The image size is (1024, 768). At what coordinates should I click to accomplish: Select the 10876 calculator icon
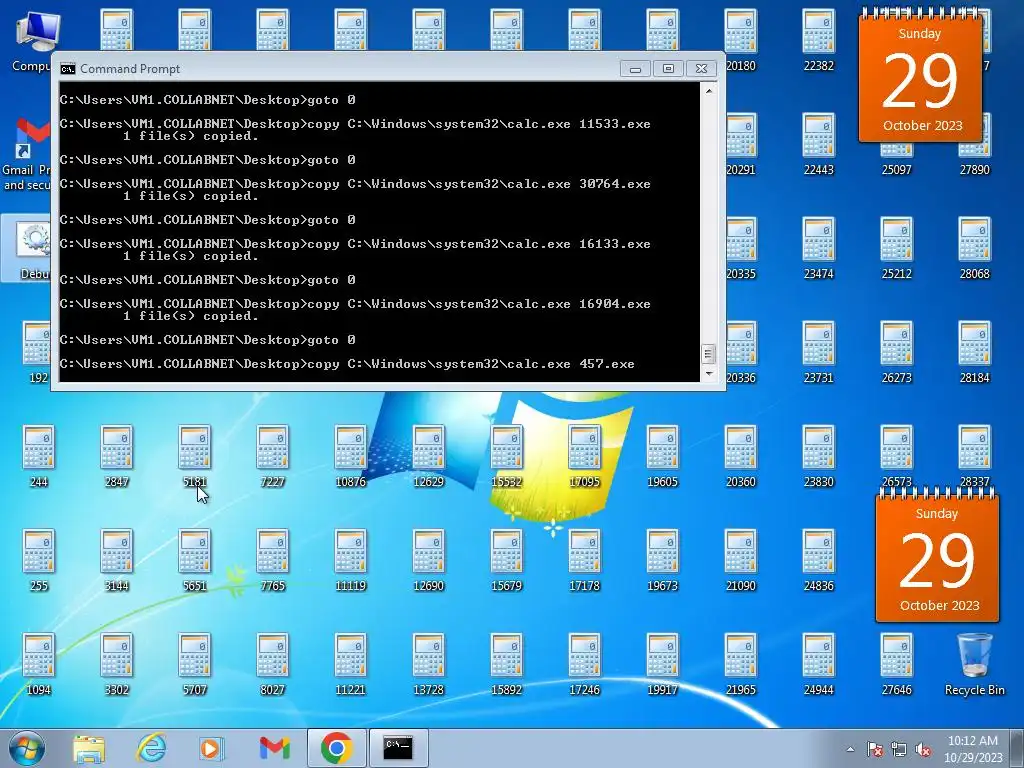(351, 456)
